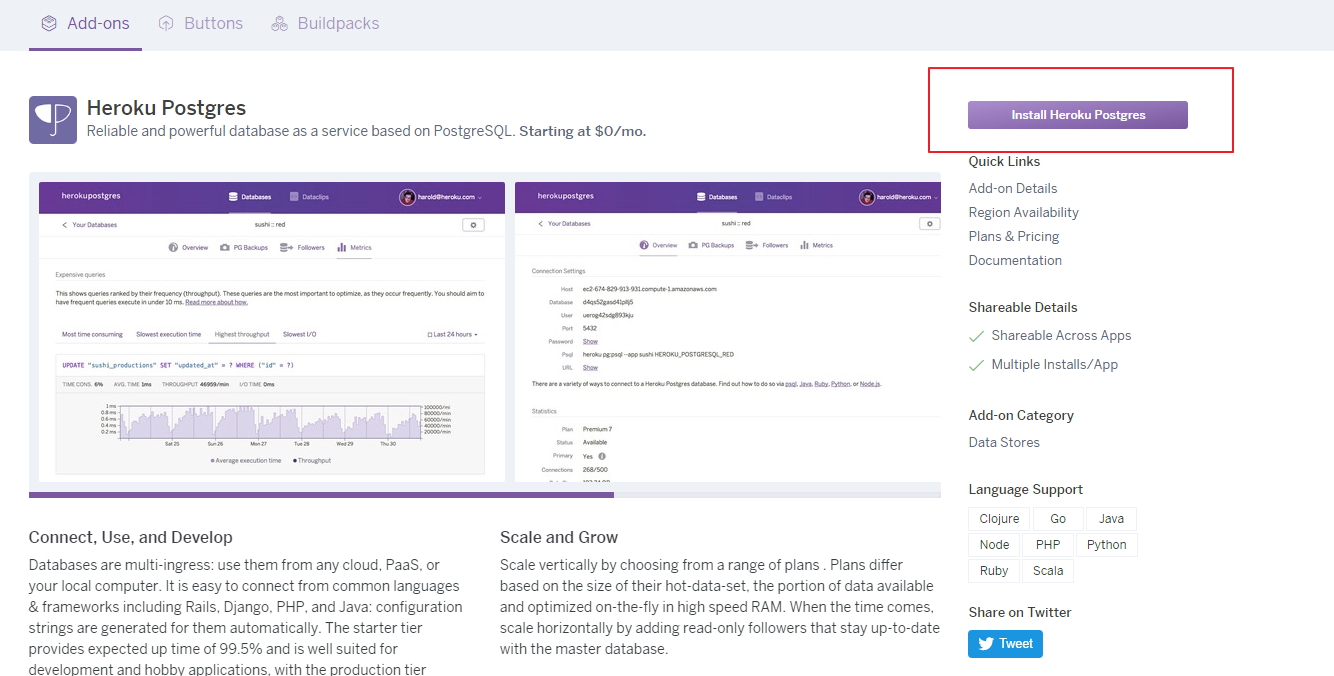Screen dimensions: 1334x676
Task: Click the Starting at $0/mo. text
Action: (582, 131)
